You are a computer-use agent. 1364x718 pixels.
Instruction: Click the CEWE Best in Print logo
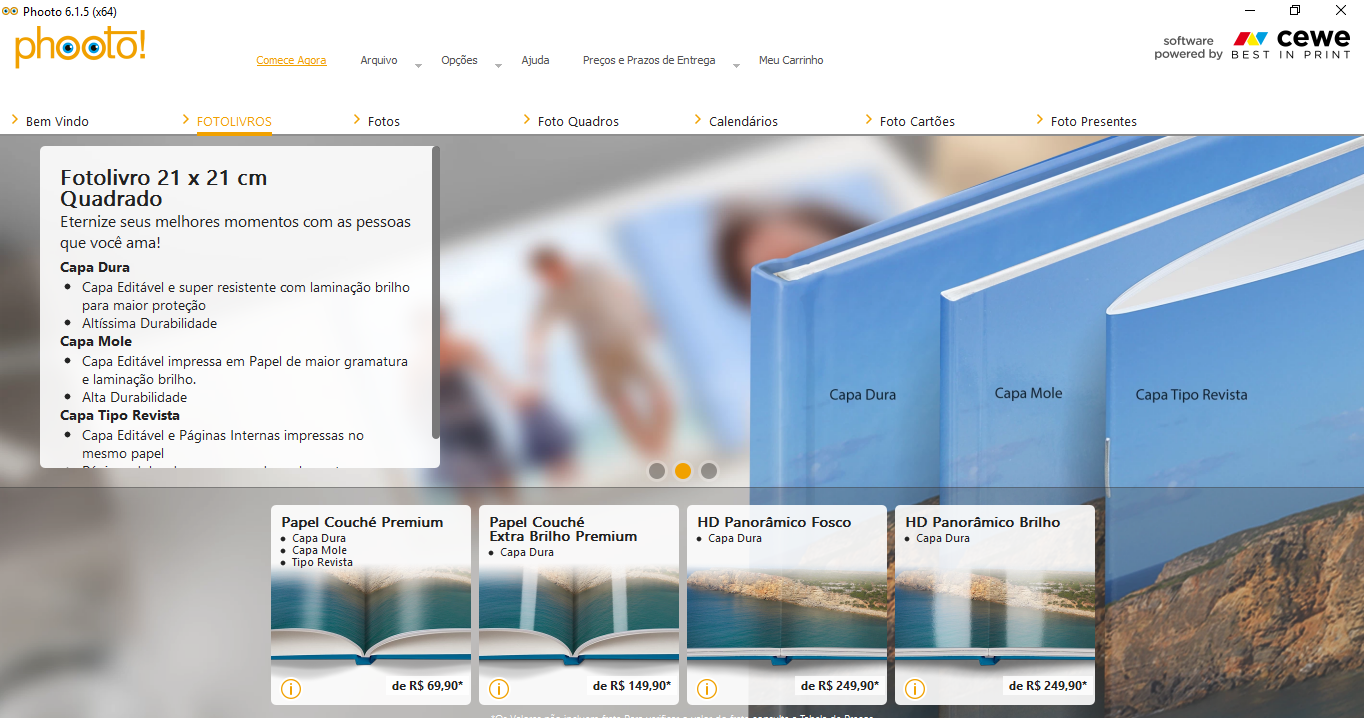point(1290,45)
